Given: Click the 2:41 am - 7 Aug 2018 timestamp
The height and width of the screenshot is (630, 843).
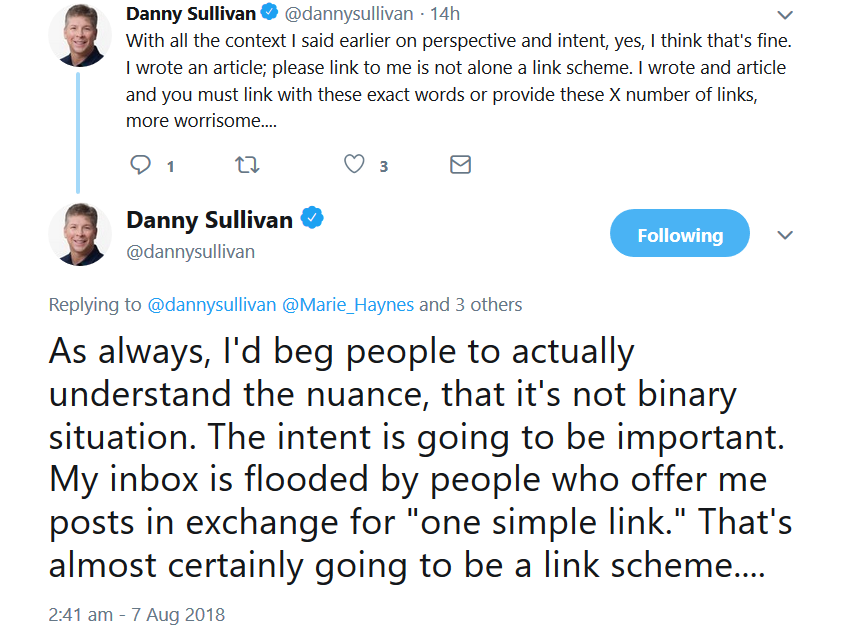Looking at the screenshot, I should click(137, 614).
